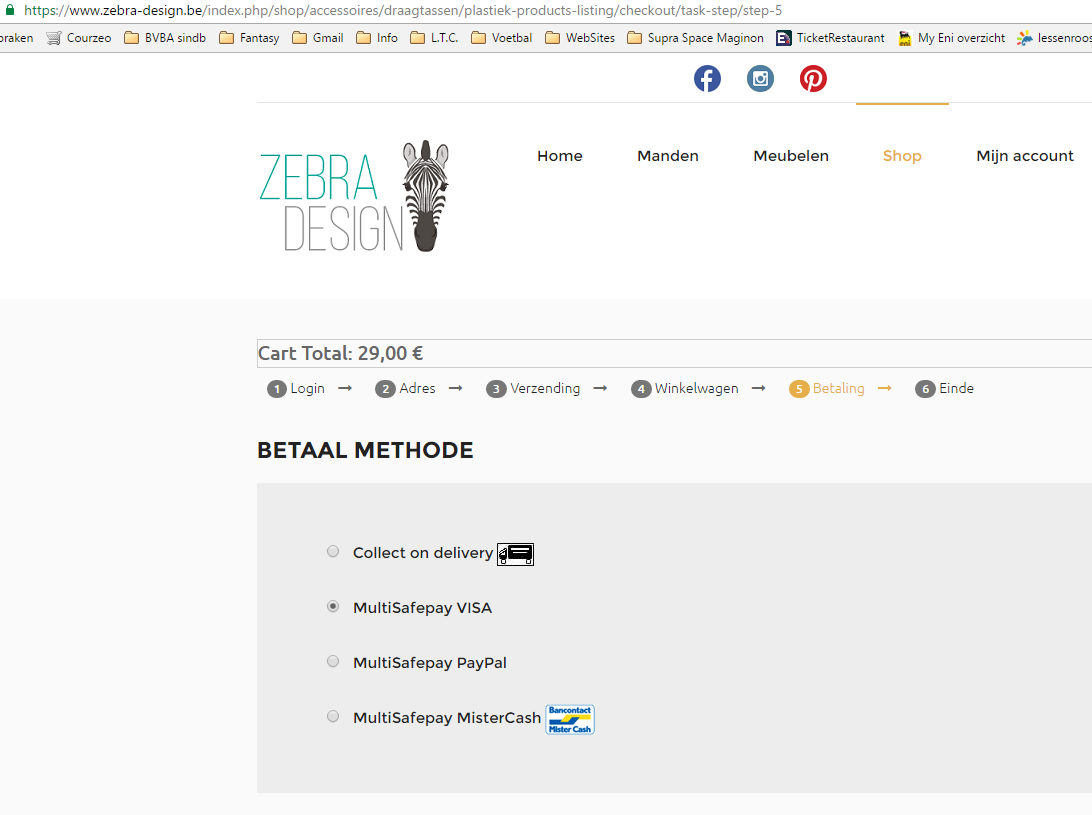Open the Courzeo bookmark
The height and width of the screenshot is (815, 1092).
[x=79, y=38]
